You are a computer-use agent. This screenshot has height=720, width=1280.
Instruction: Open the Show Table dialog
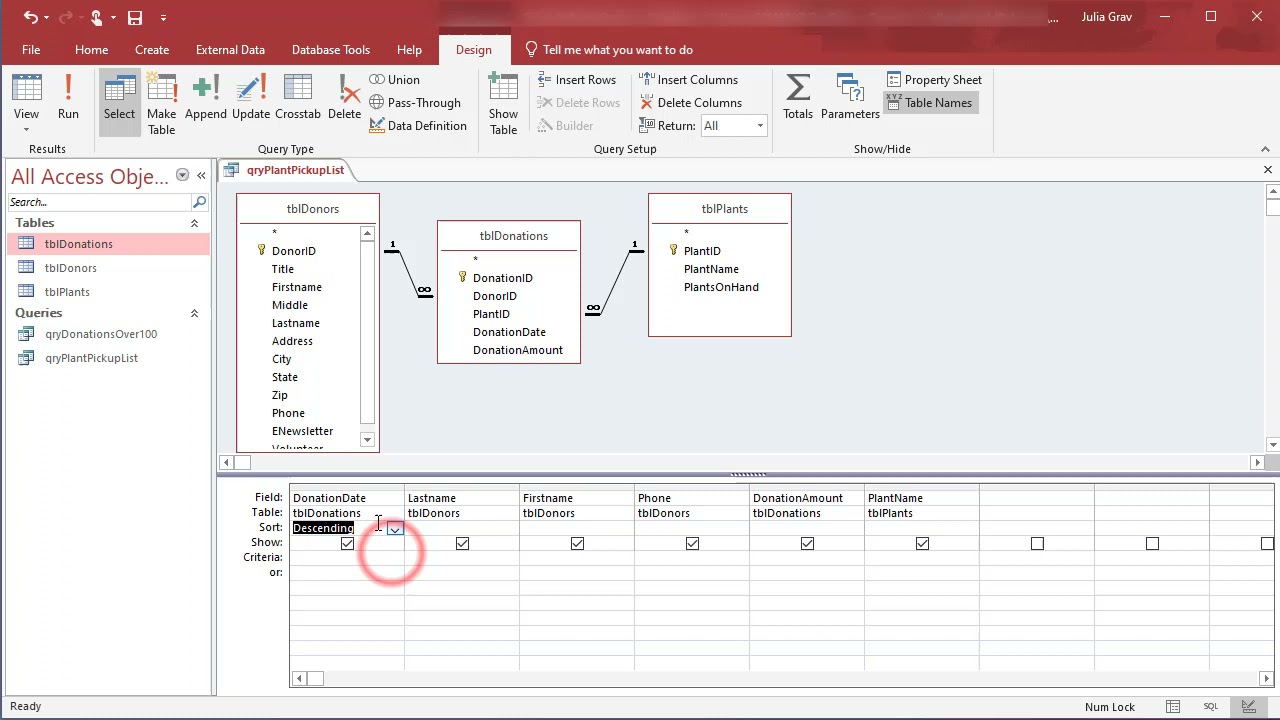(503, 104)
